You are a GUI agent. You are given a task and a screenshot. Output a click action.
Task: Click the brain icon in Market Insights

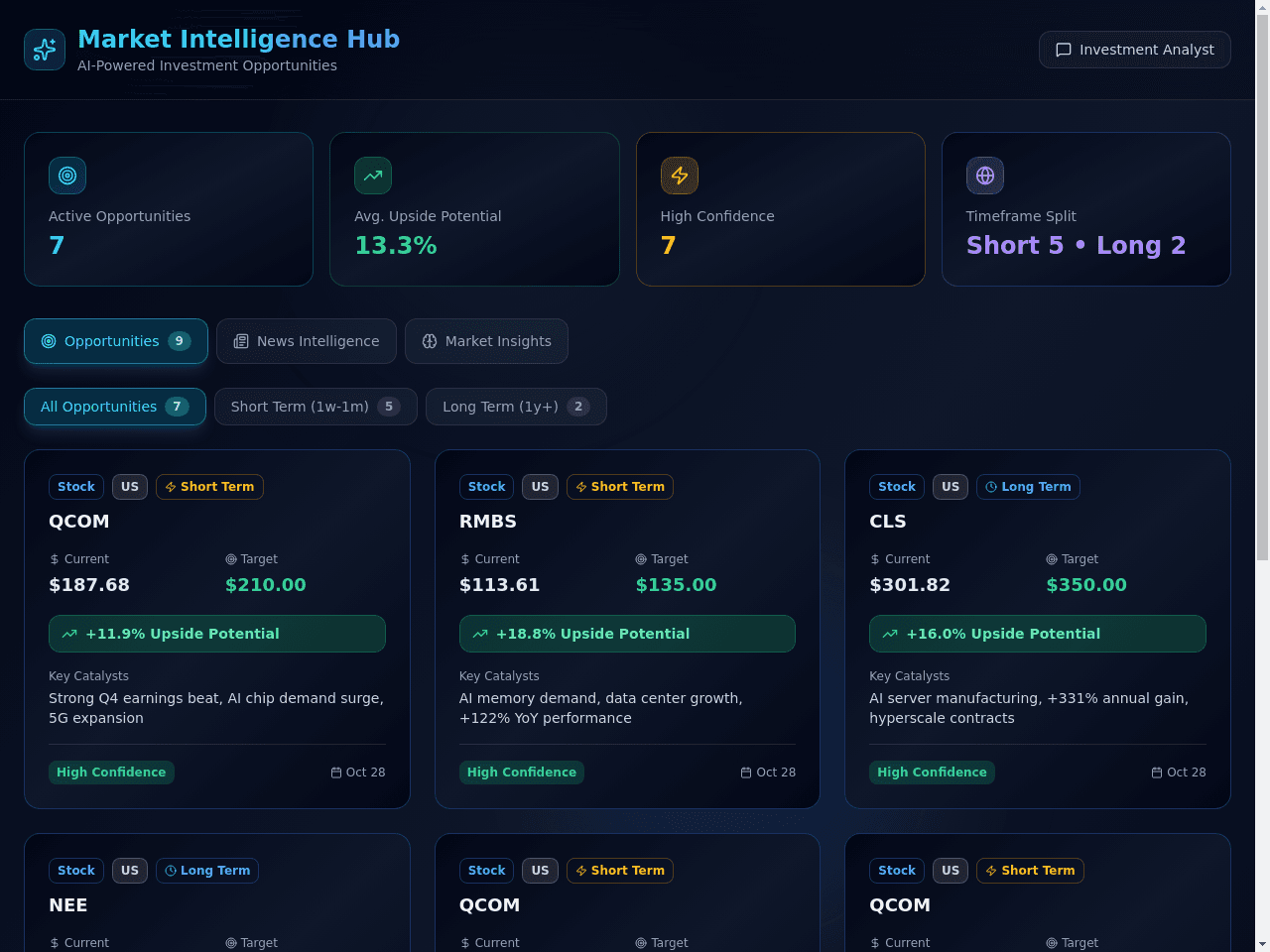[x=430, y=341]
